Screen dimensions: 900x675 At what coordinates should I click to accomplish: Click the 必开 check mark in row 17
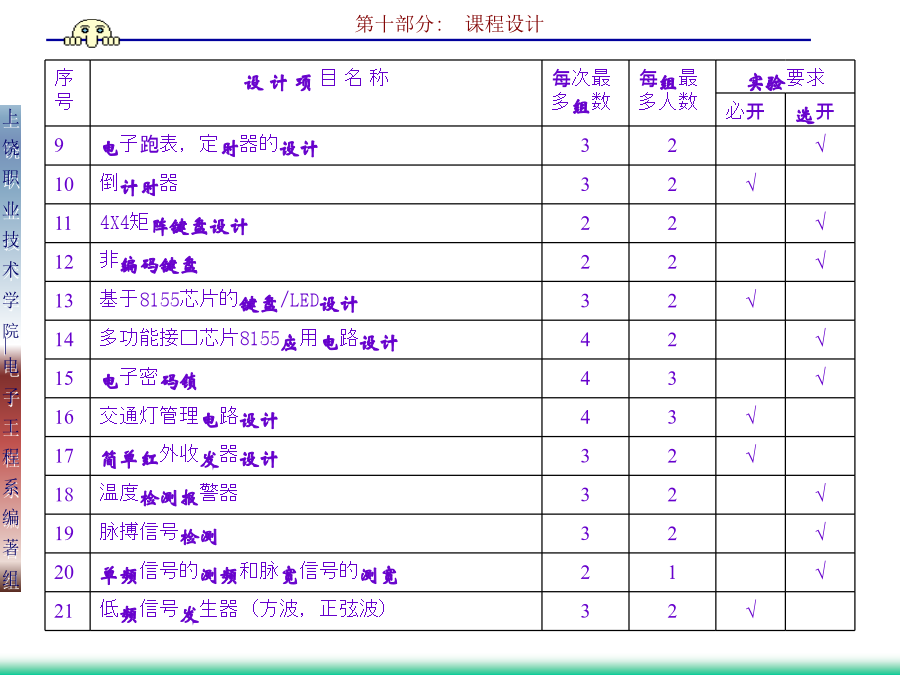pyautogui.click(x=751, y=454)
